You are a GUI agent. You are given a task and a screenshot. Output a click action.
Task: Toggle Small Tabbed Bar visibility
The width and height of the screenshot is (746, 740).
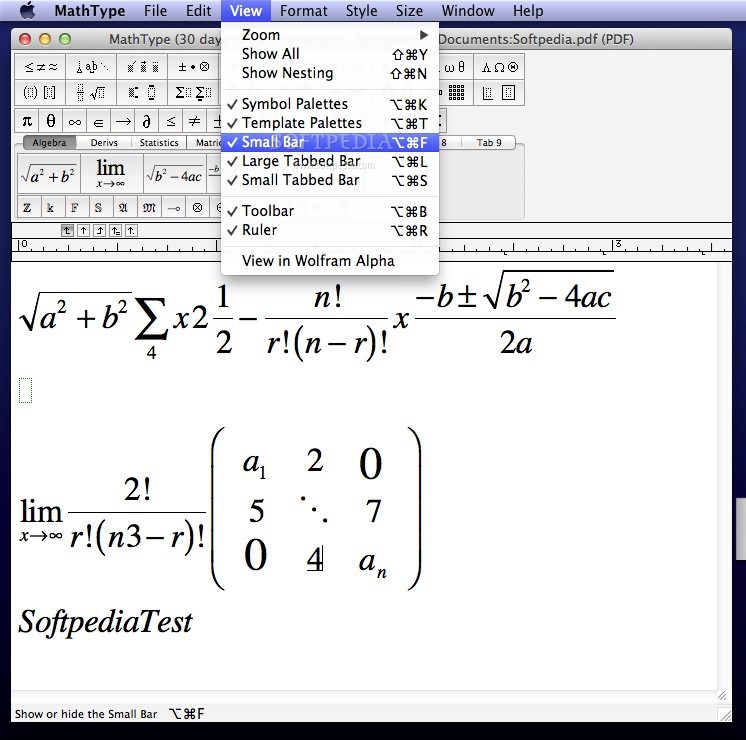pyautogui.click(x=330, y=180)
